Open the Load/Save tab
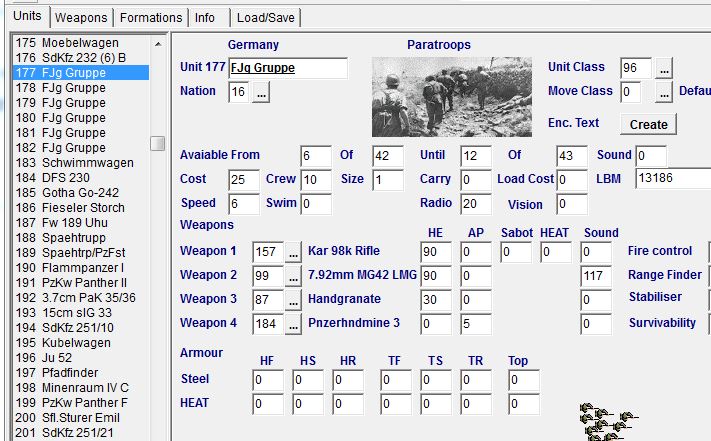 coord(265,18)
